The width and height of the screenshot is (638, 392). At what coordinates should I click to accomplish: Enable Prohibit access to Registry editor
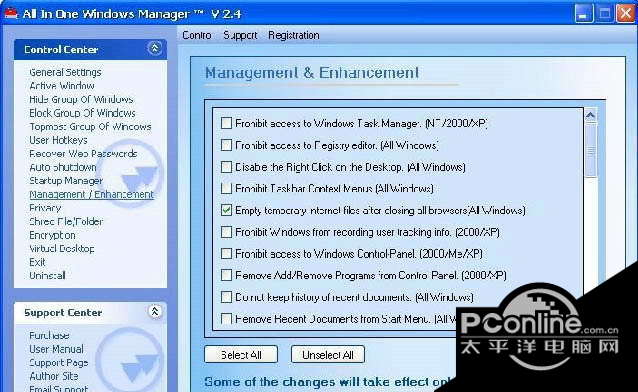tap(226, 145)
